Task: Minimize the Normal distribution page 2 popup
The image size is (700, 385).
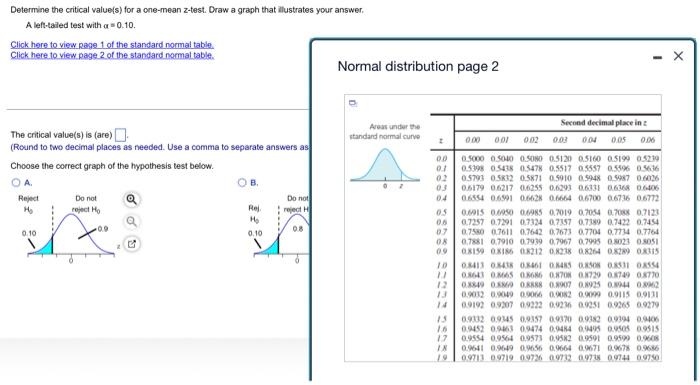Action: point(657,57)
